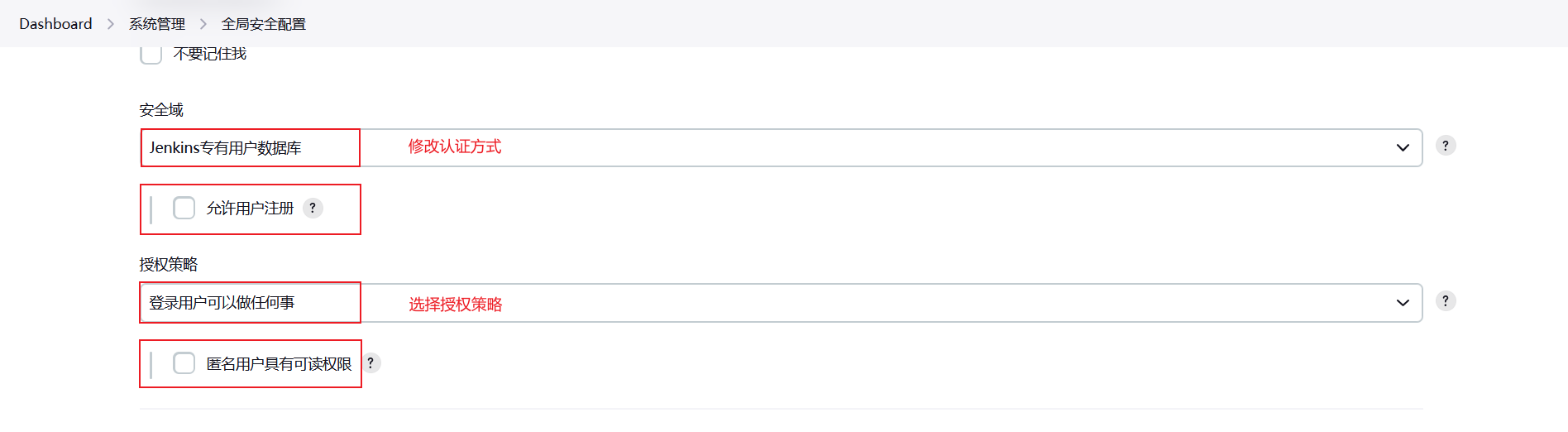Click the breadcrumb chevron after Dashboard
The image size is (1568, 432).
[111, 24]
